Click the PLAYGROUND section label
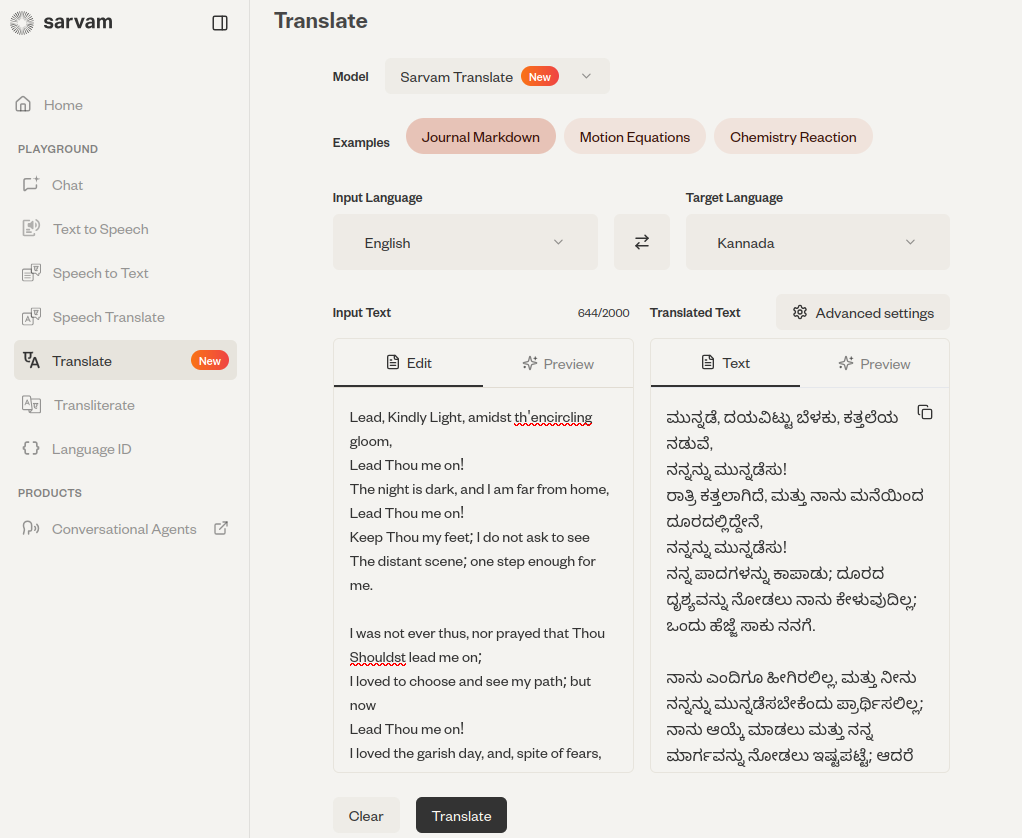The image size is (1022, 838). tap(58, 149)
